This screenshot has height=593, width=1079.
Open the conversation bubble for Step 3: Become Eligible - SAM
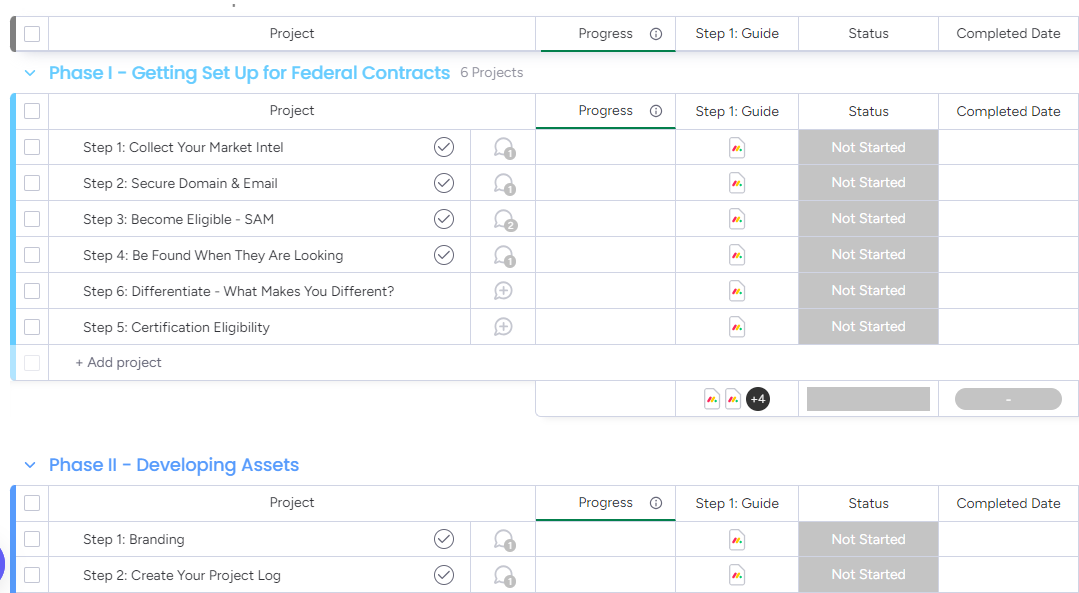coord(504,219)
